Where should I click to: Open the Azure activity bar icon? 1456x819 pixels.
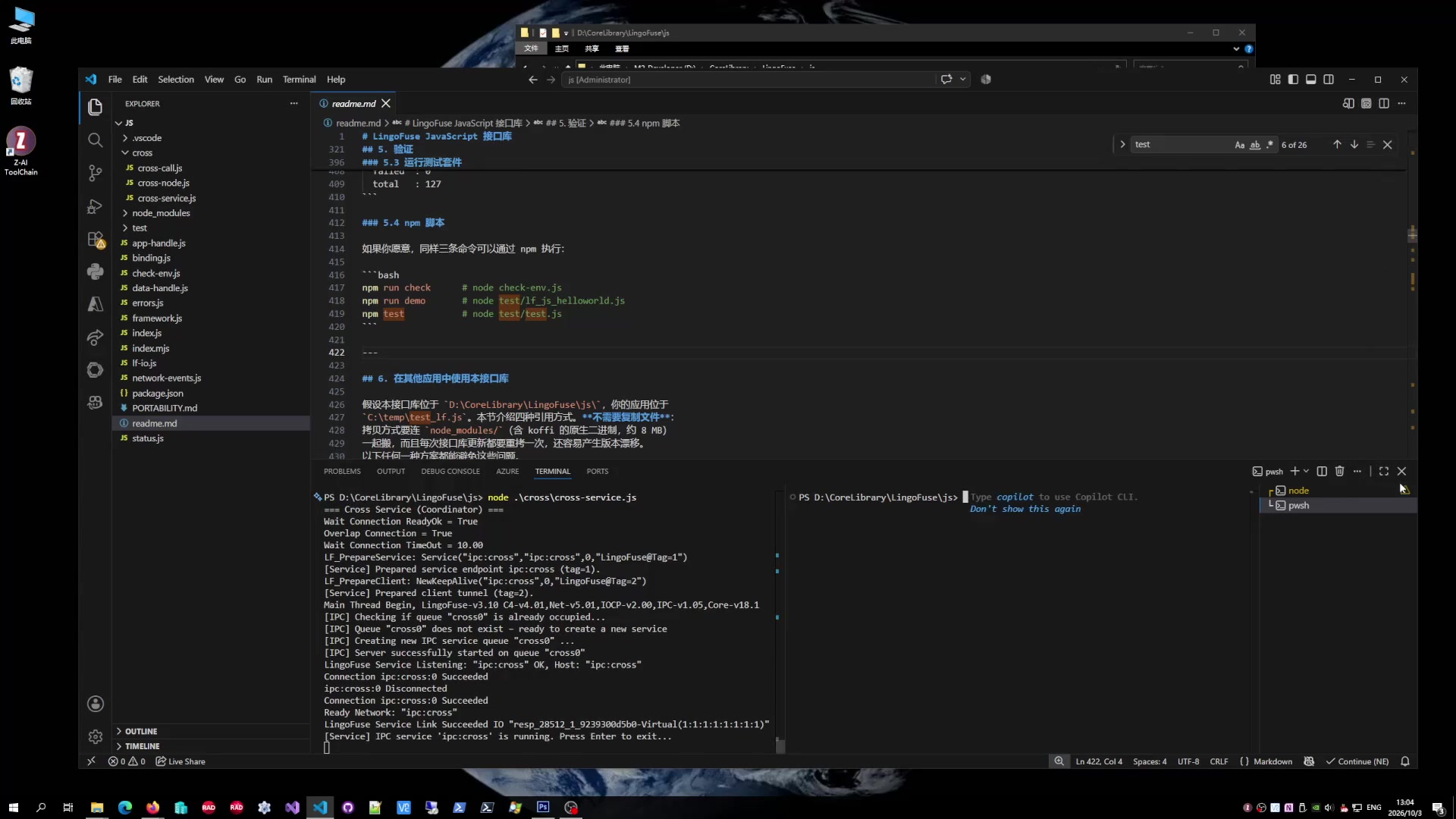point(95,304)
